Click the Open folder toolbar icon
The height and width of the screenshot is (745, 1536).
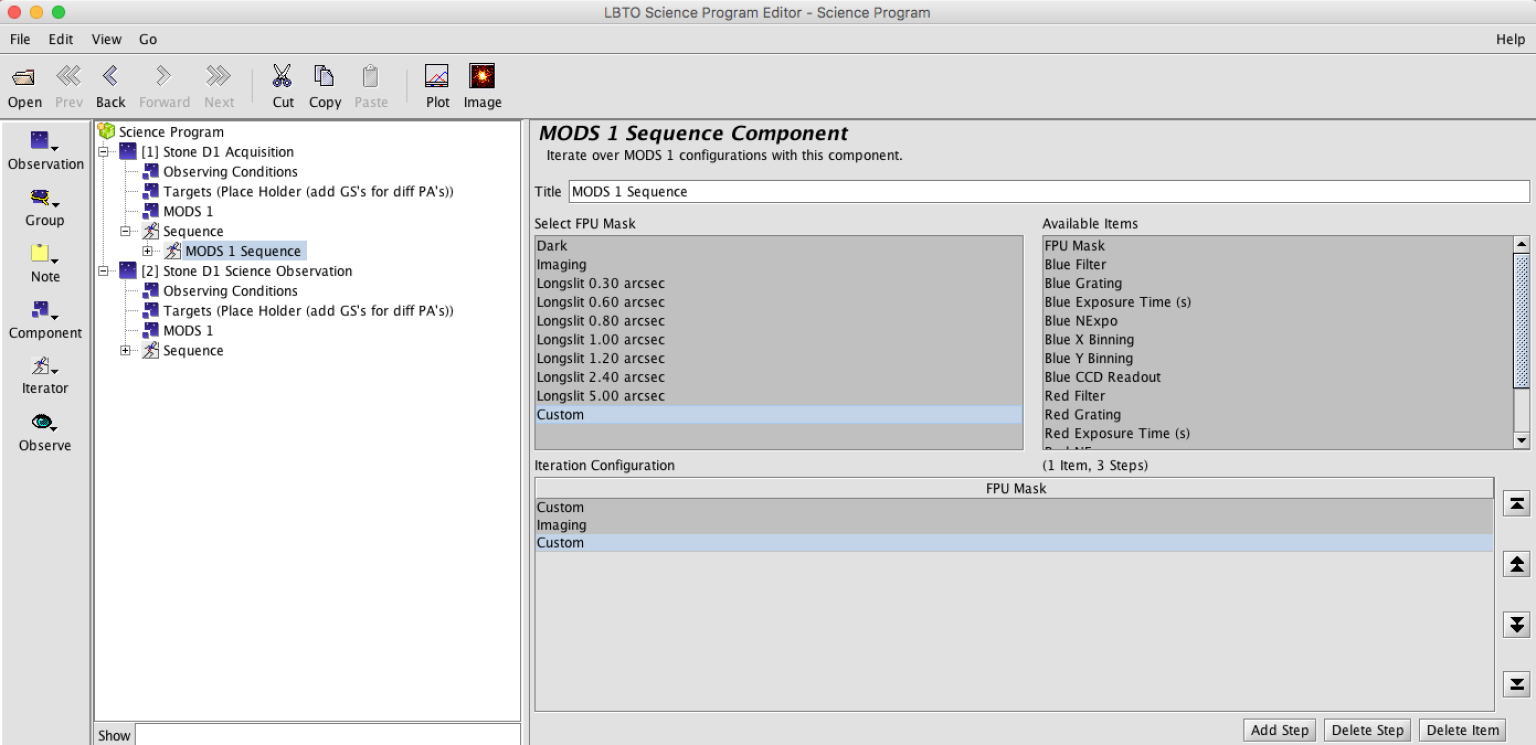tap(24, 77)
